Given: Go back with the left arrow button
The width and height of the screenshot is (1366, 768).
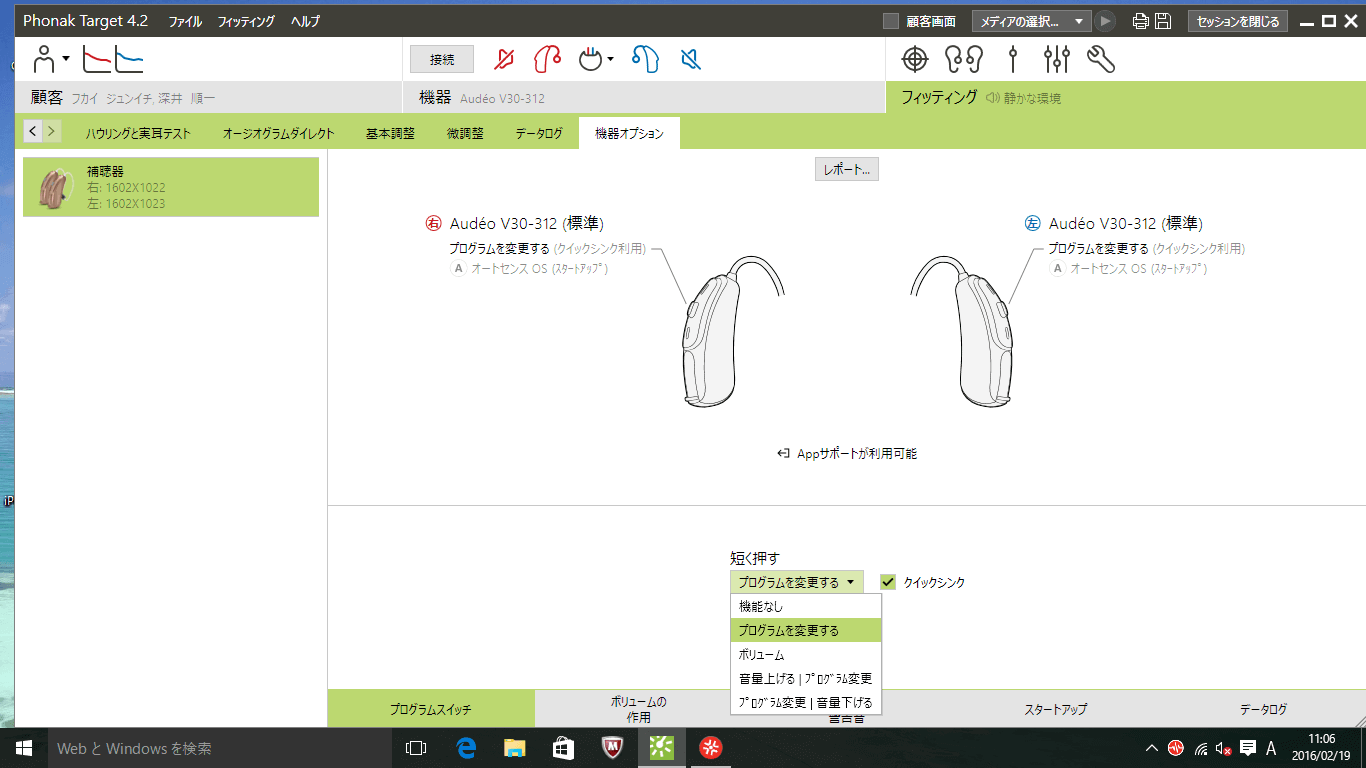Looking at the screenshot, I should pos(33,131).
